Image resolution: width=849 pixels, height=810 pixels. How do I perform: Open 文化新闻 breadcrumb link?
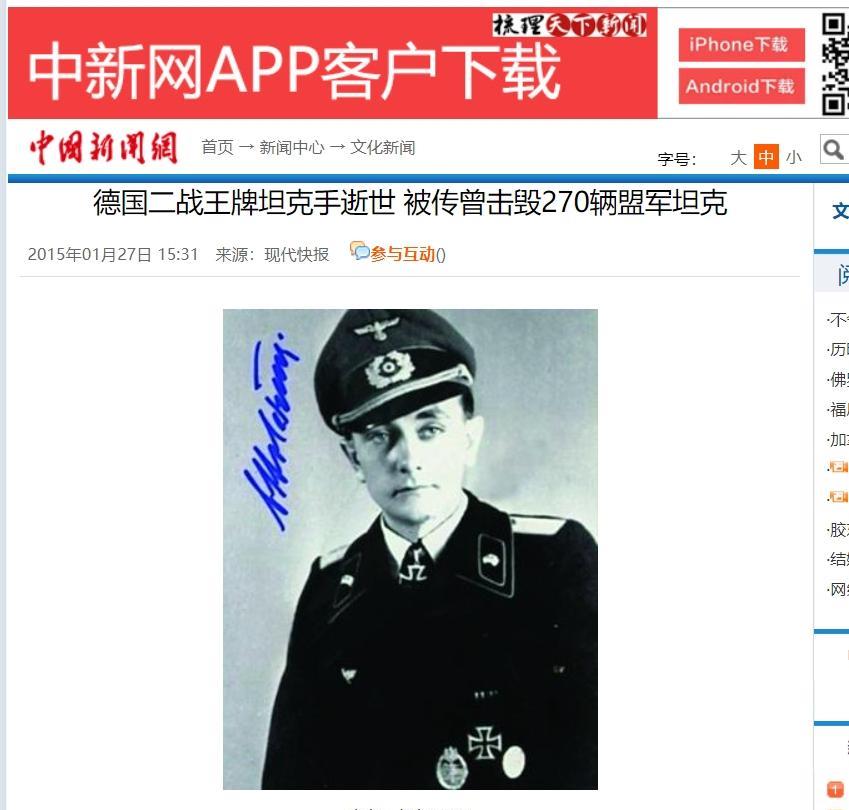point(383,147)
